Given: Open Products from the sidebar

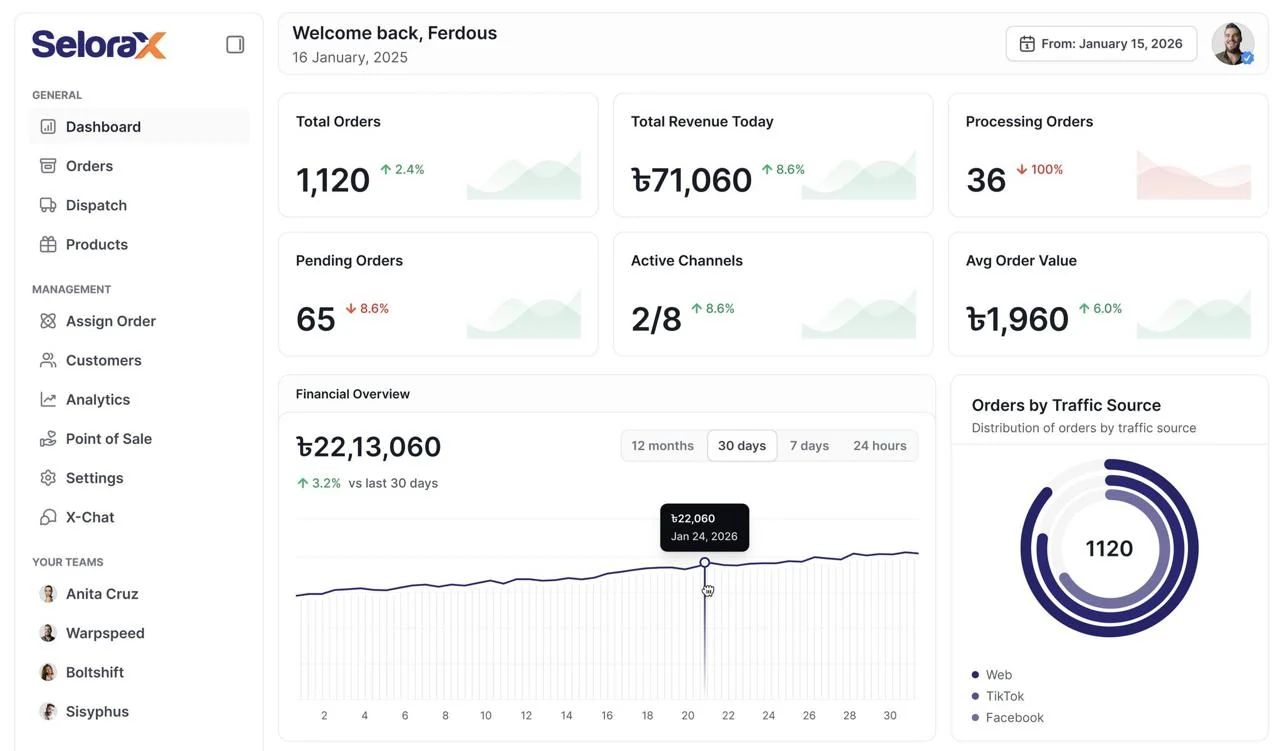Looking at the screenshot, I should pyautogui.click(x=139, y=244).
